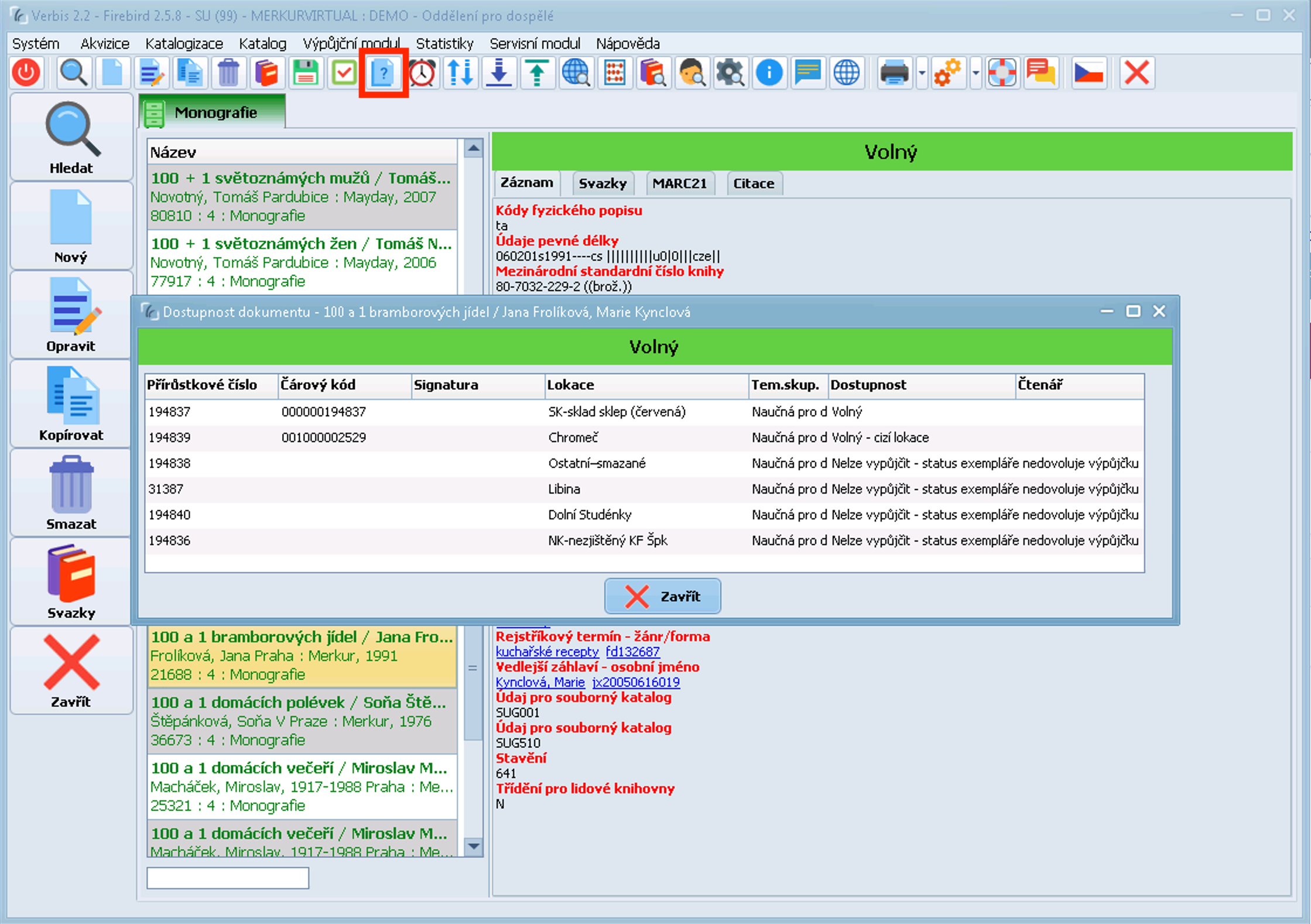1311x924 pixels.
Task: Click the orange gears toolbar icon
Action: [x=948, y=73]
